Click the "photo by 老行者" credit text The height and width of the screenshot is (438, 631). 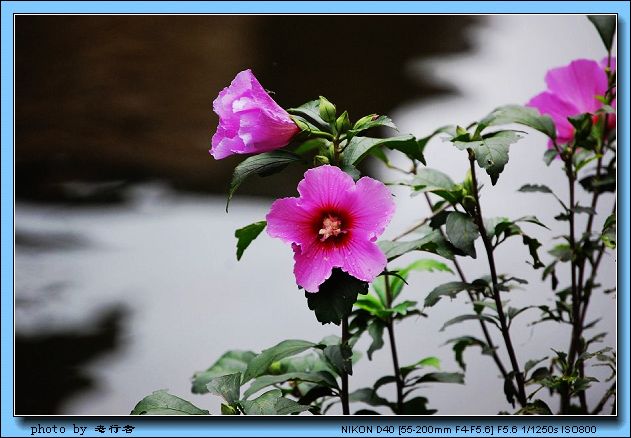click(x=82, y=429)
